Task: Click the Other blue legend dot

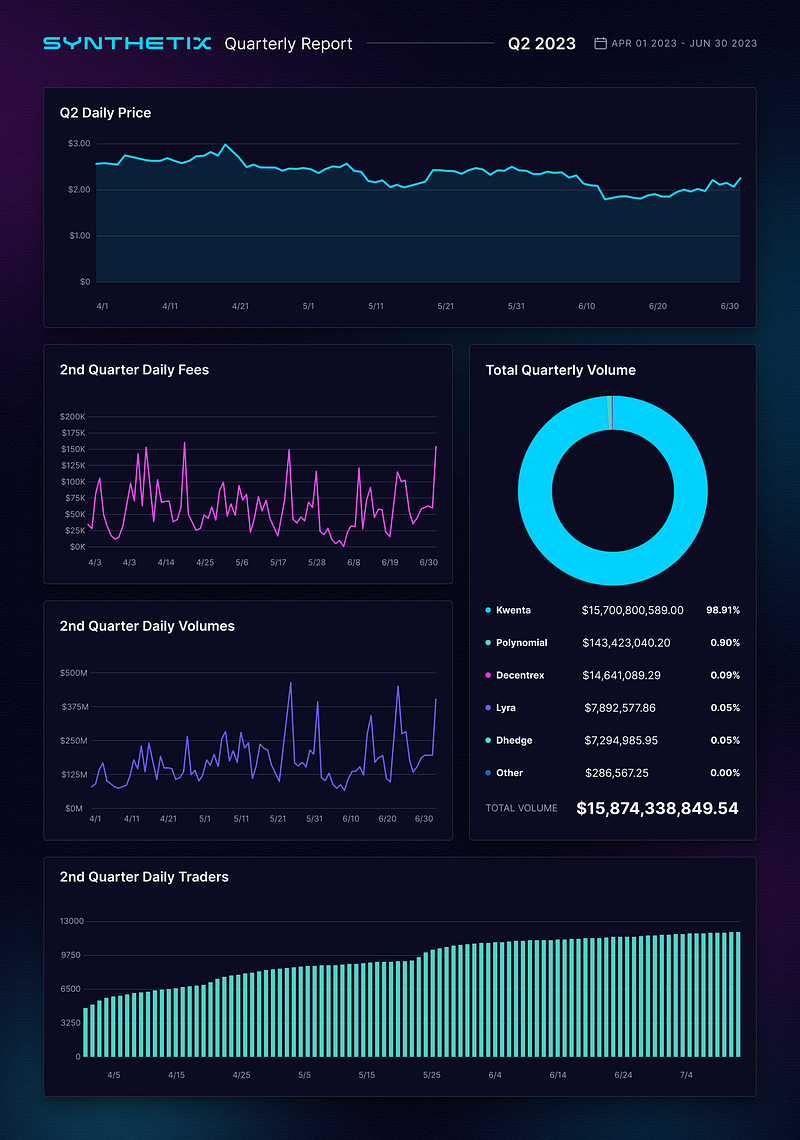Action: 488,773
